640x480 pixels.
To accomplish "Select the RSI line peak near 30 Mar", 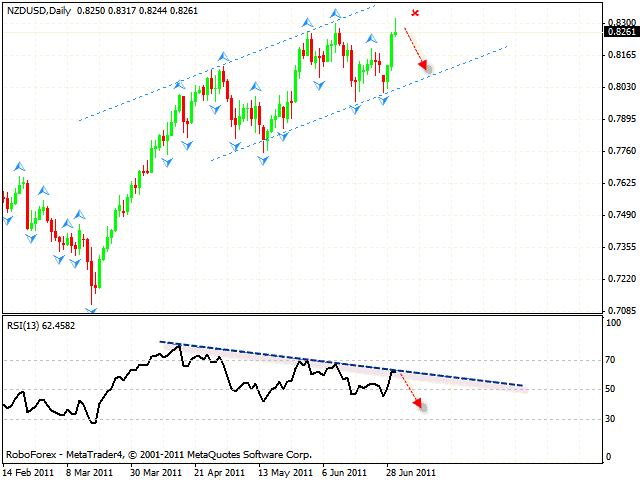I will coord(178,345).
